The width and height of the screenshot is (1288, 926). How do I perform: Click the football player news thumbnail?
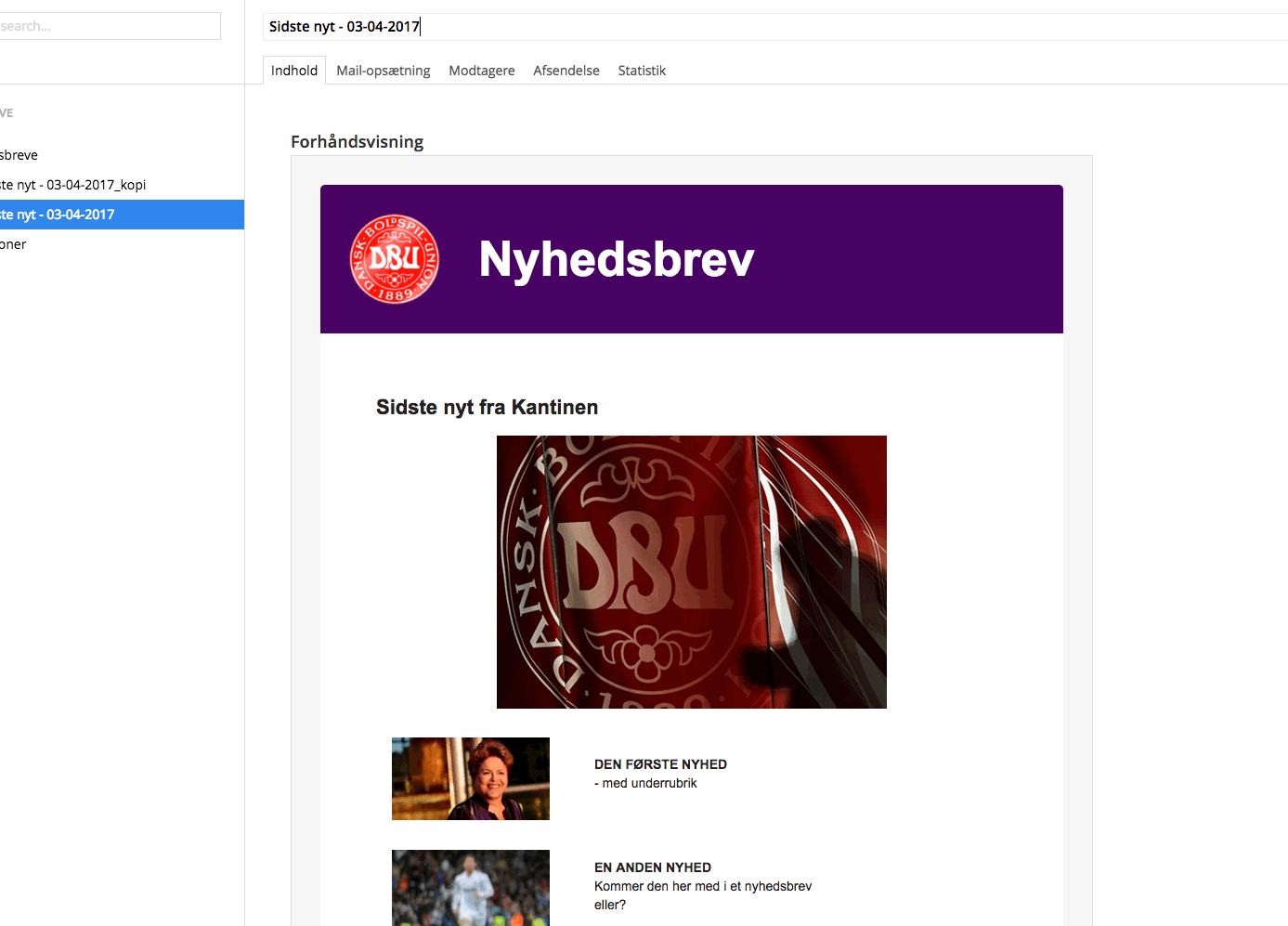470,887
